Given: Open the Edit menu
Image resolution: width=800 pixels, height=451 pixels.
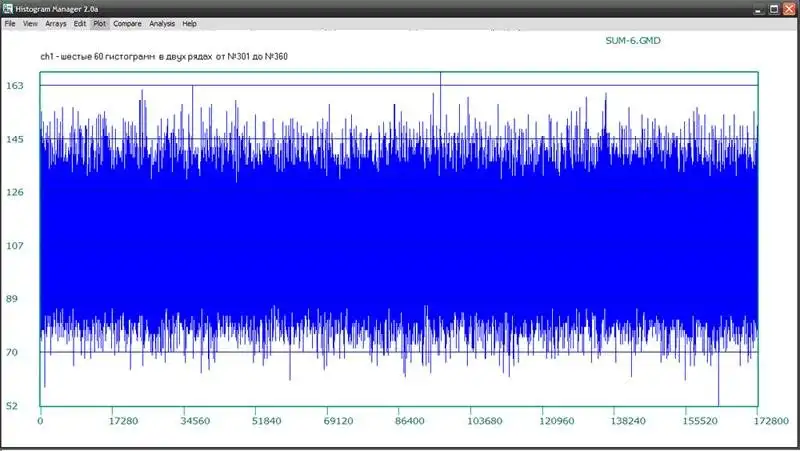Looking at the screenshot, I should [80, 23].
